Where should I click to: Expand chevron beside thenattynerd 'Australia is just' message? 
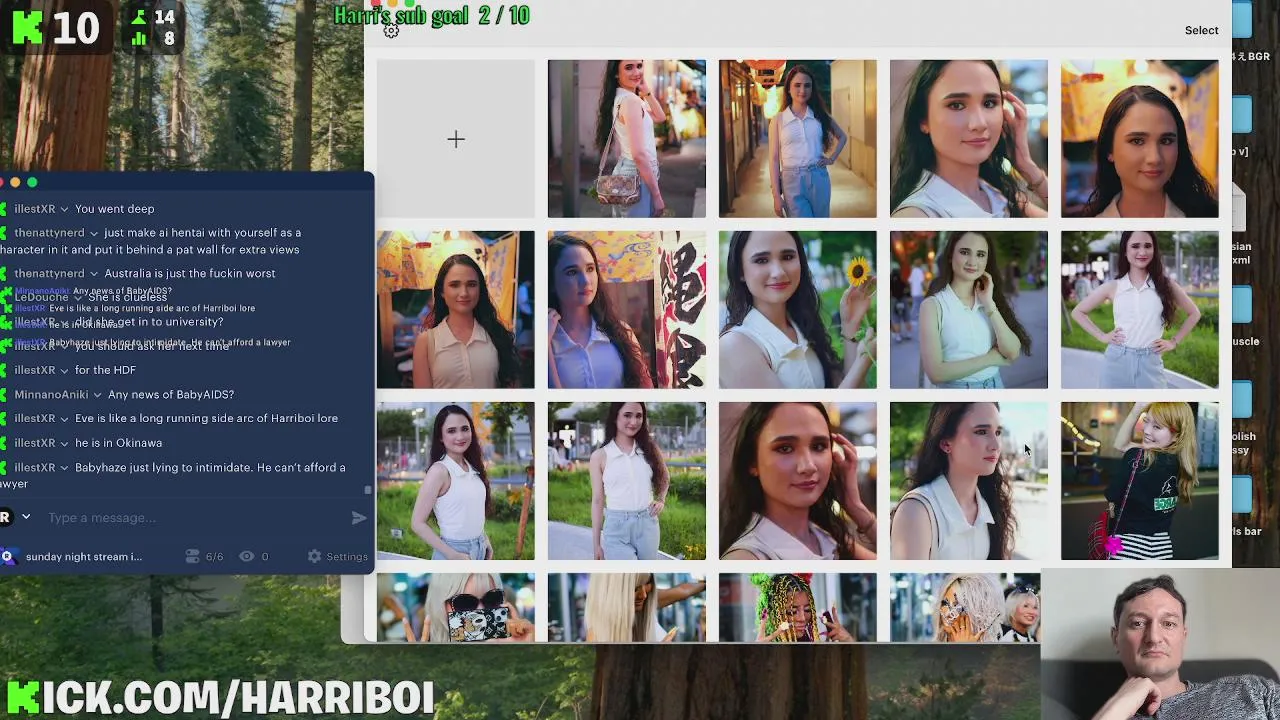click(x=94, y=273)
